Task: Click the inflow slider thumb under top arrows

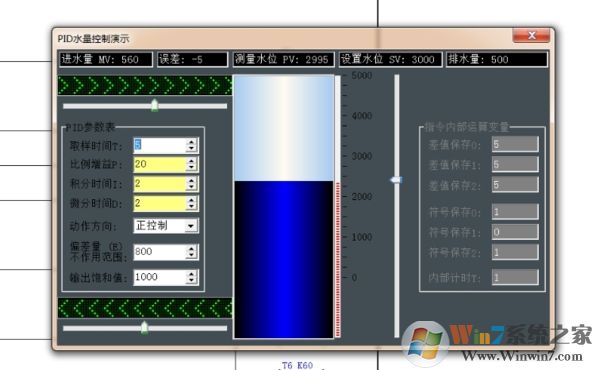Action: 154,105
